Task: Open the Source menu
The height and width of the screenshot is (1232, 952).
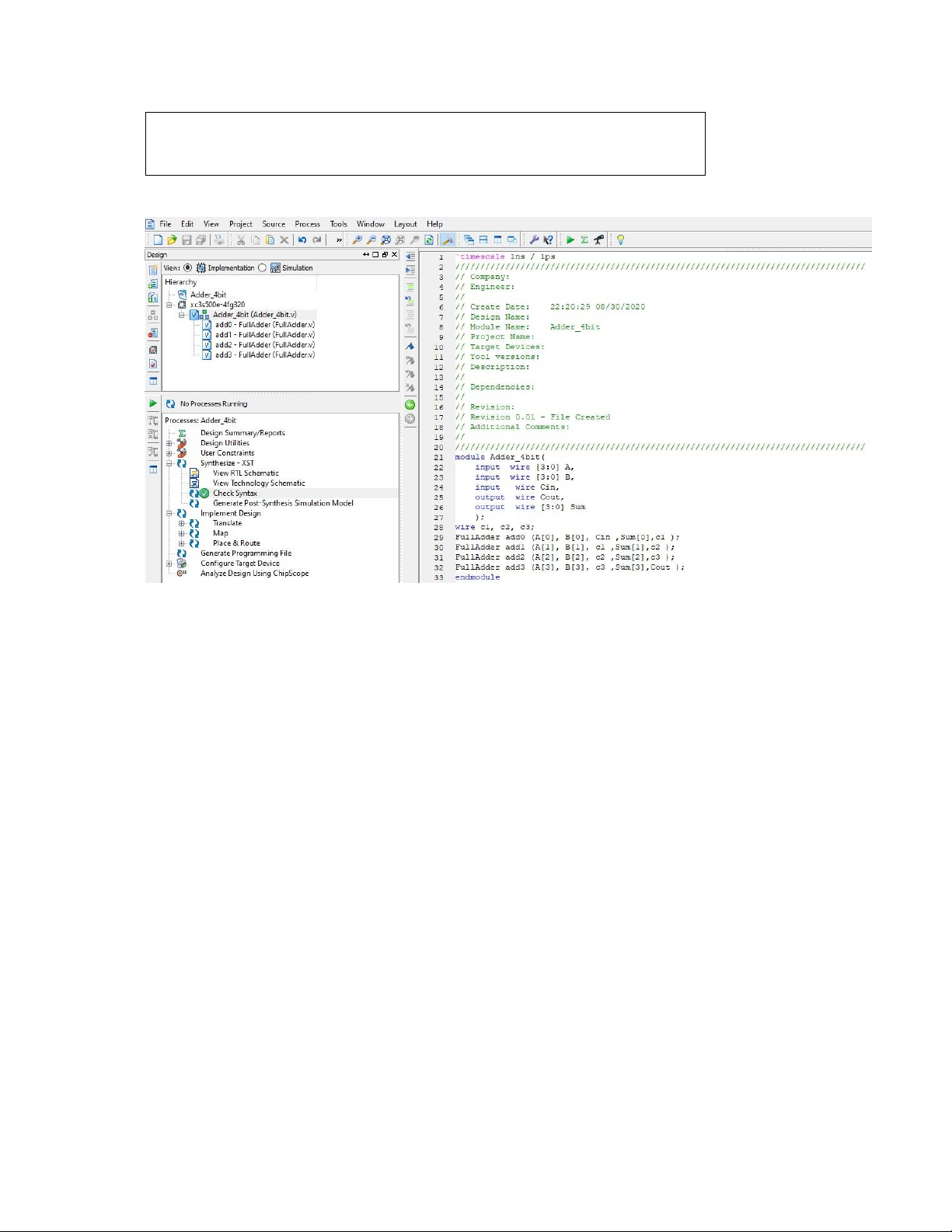Action: pyautogui.click(x=274, y=224)
